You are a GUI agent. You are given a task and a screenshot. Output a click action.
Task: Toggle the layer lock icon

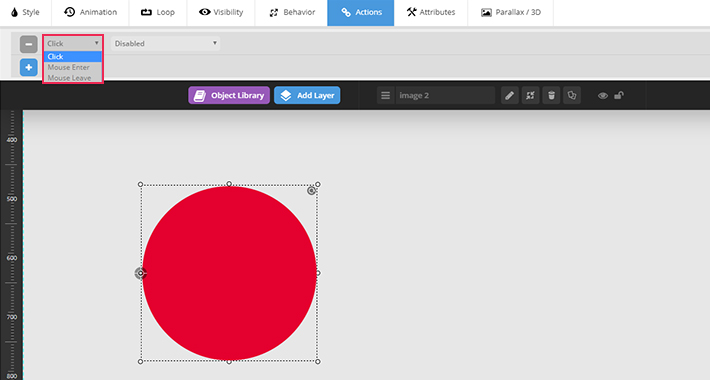[x=619, y=95]
